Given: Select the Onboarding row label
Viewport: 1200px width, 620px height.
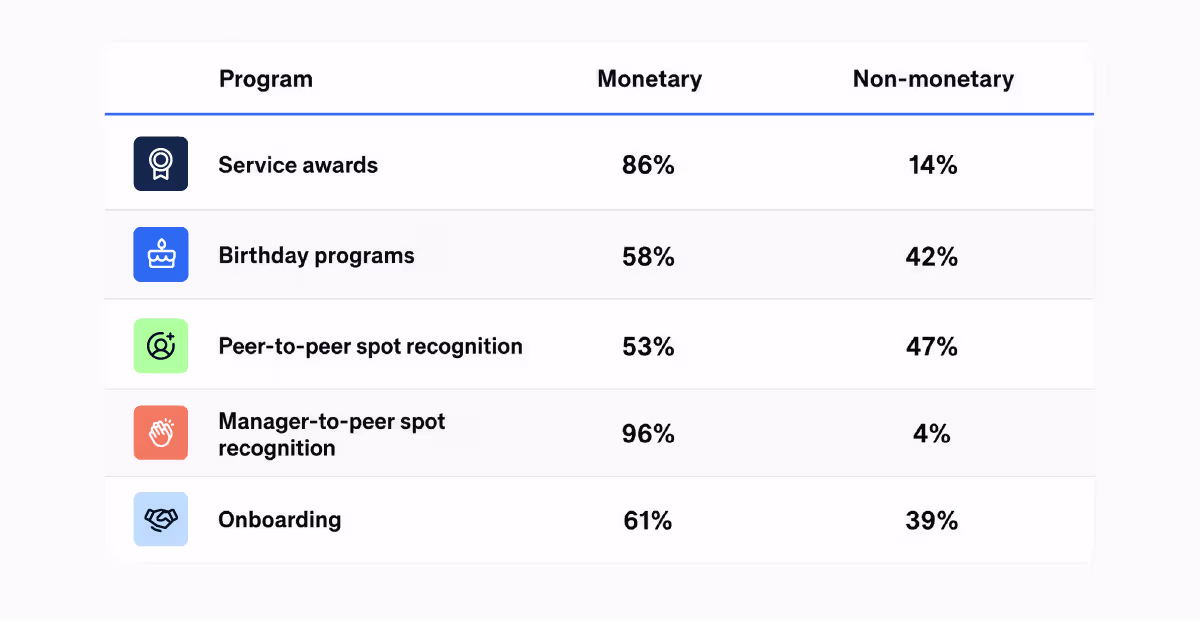Looking at the screenshot, I should click(280, 520).
